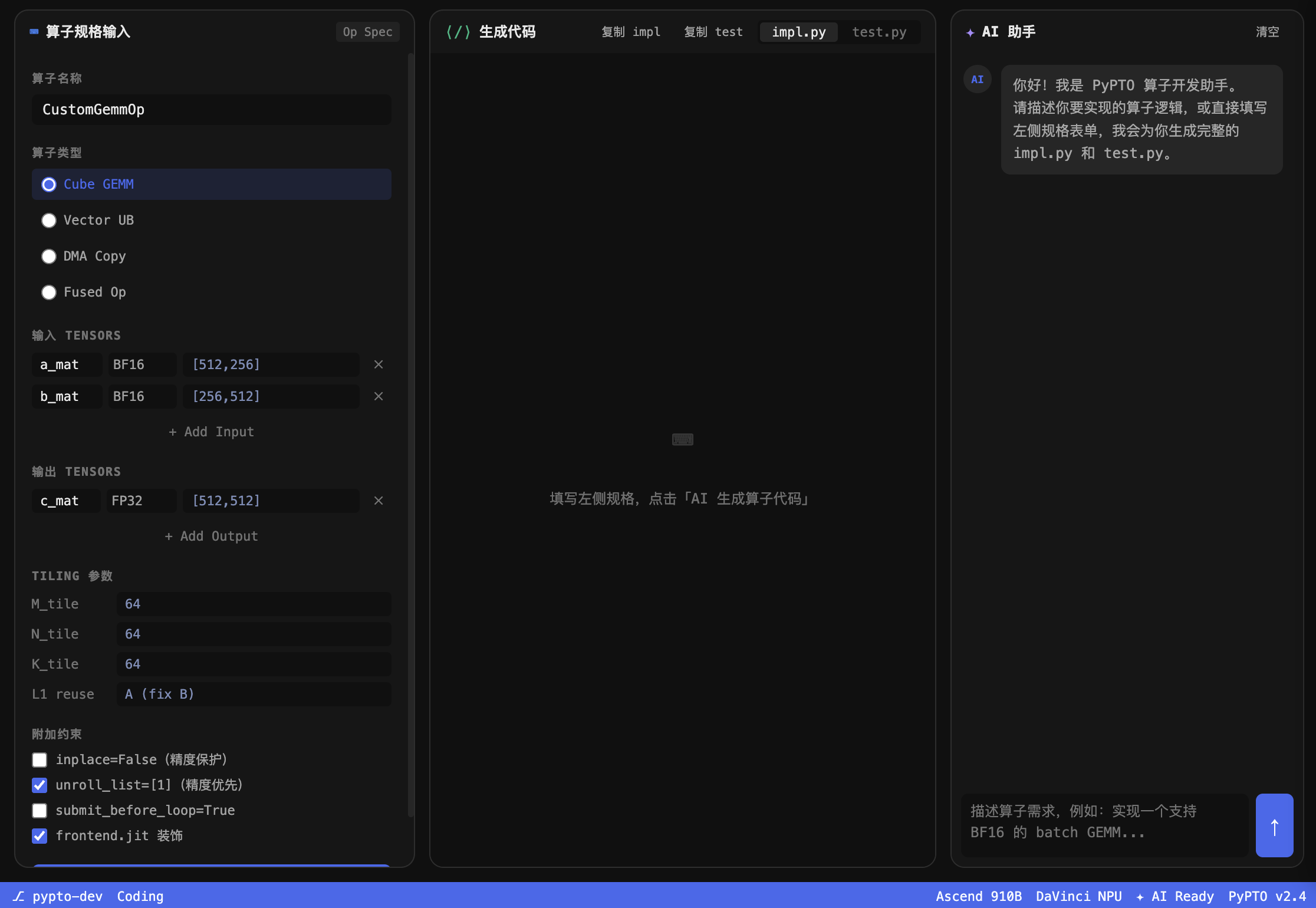Open c_mat FP32 dtype dropdown
1316x908 pixels.
point(142,501)
